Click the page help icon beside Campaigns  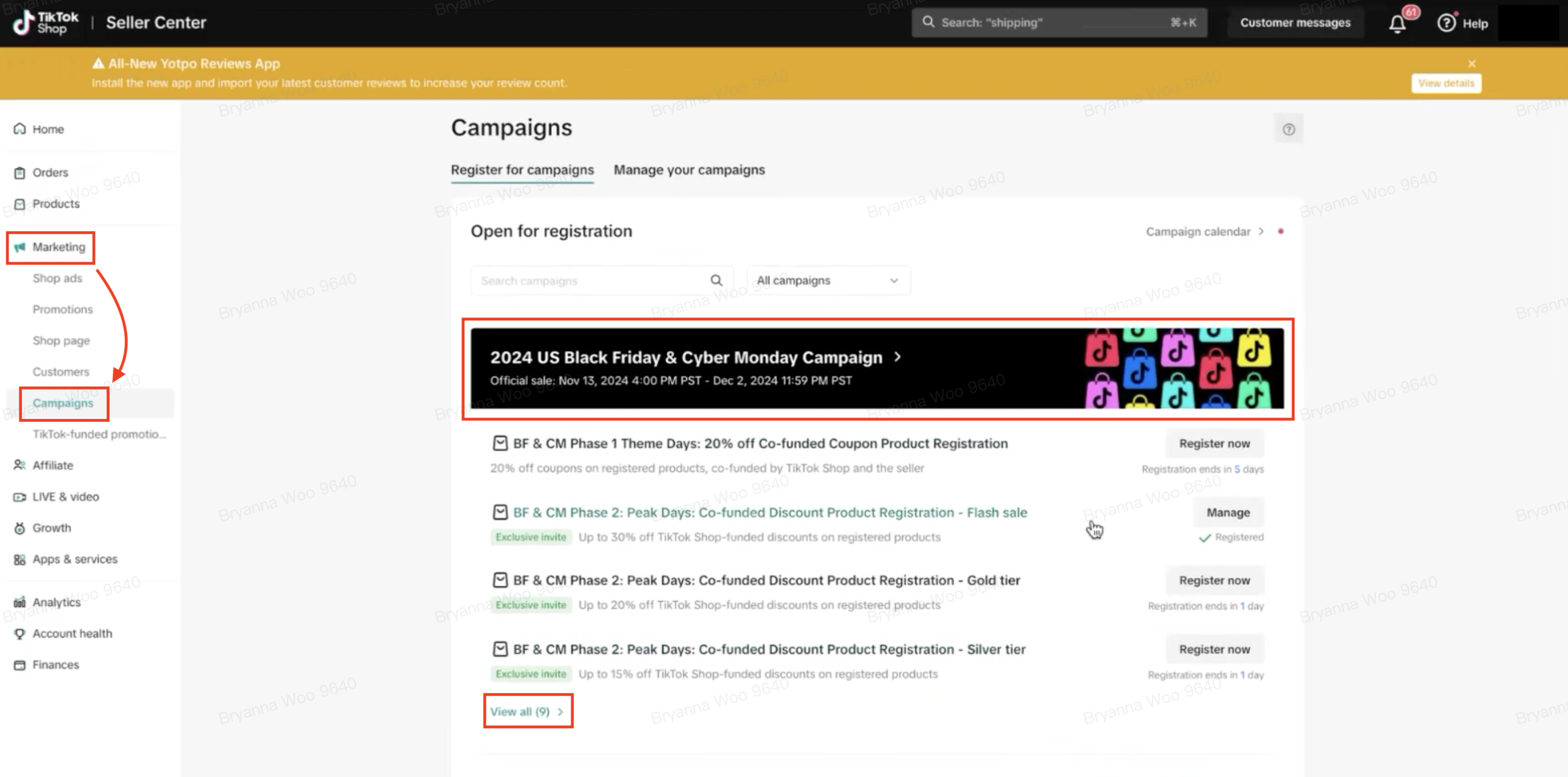click(1288, 129)
